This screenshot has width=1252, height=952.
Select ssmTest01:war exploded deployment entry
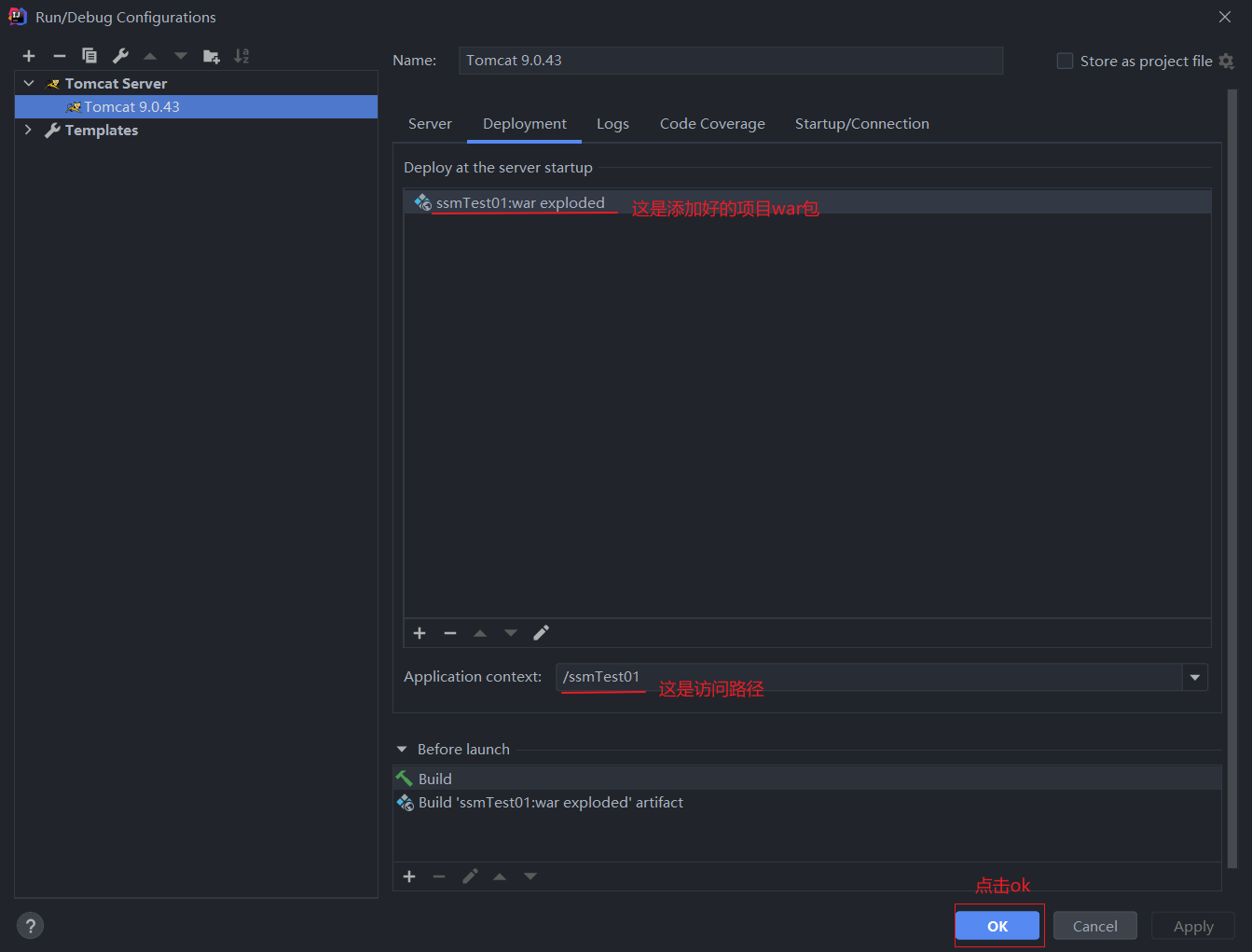click(807, 202)
